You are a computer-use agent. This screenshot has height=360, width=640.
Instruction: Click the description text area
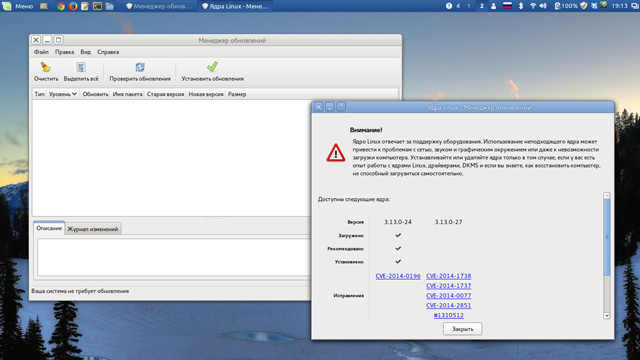point(174,257)
